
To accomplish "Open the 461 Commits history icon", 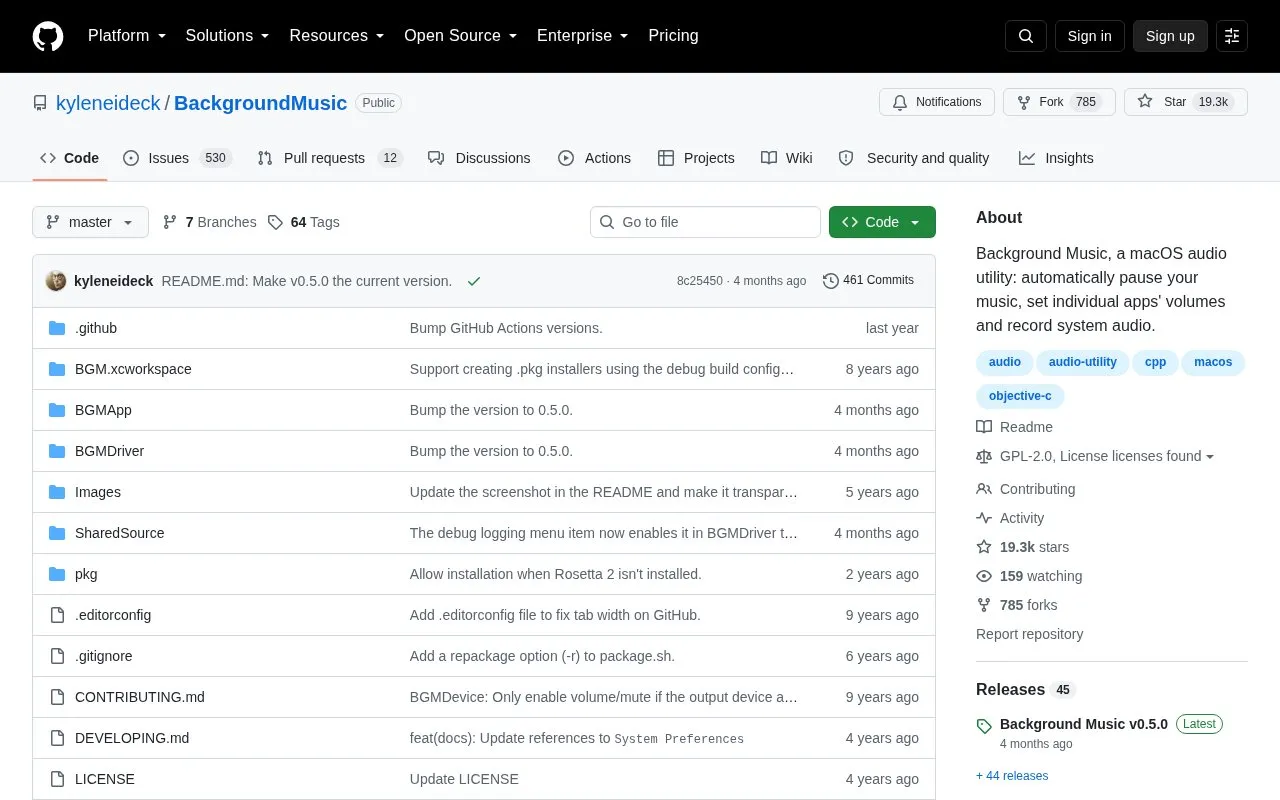I will [x=830, y=281].
